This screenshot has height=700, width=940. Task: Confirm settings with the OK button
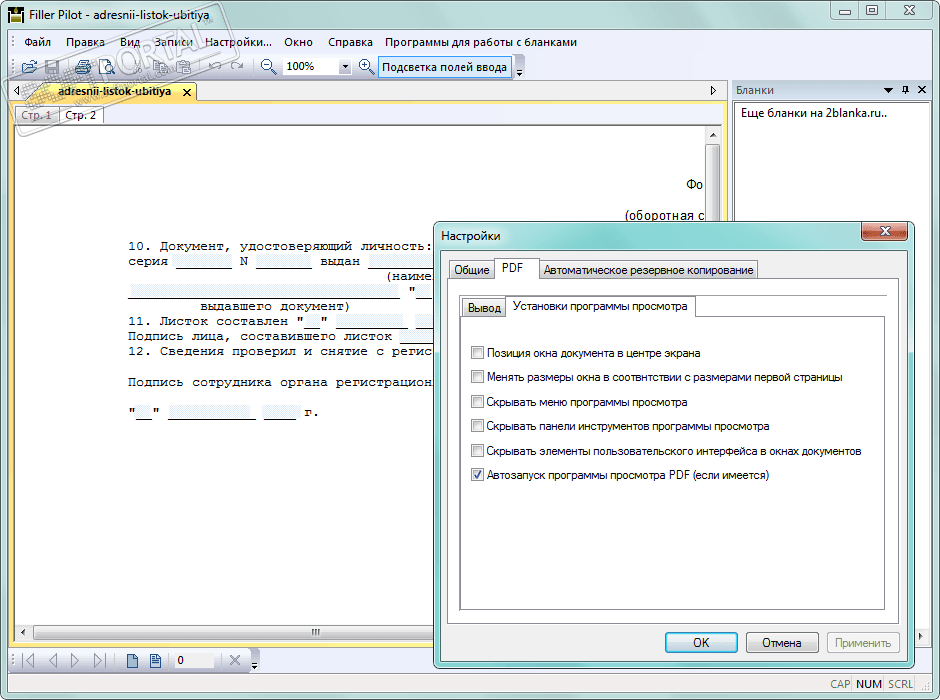tap(701, 642)
